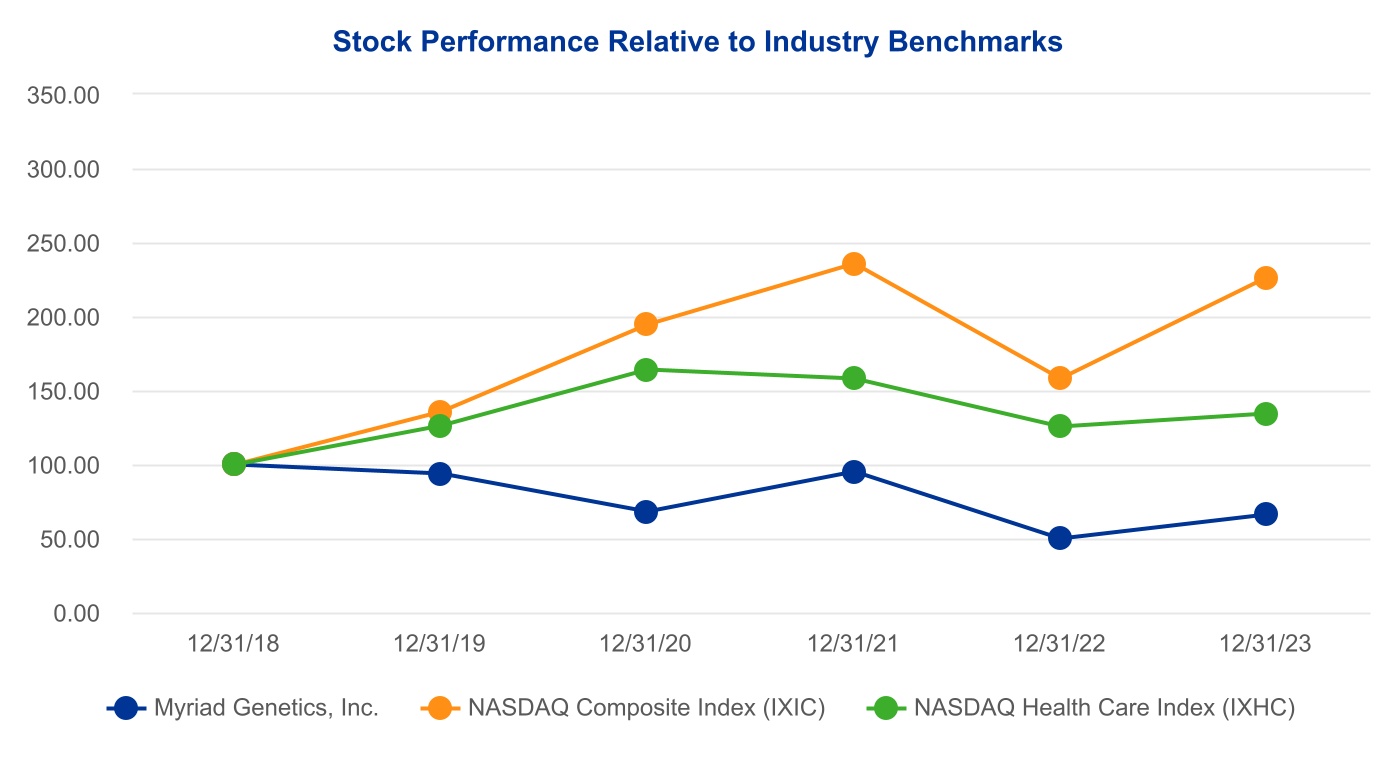Select the NASDAQ Health Care Index (IXHC) legend label

coord(1104,708)
